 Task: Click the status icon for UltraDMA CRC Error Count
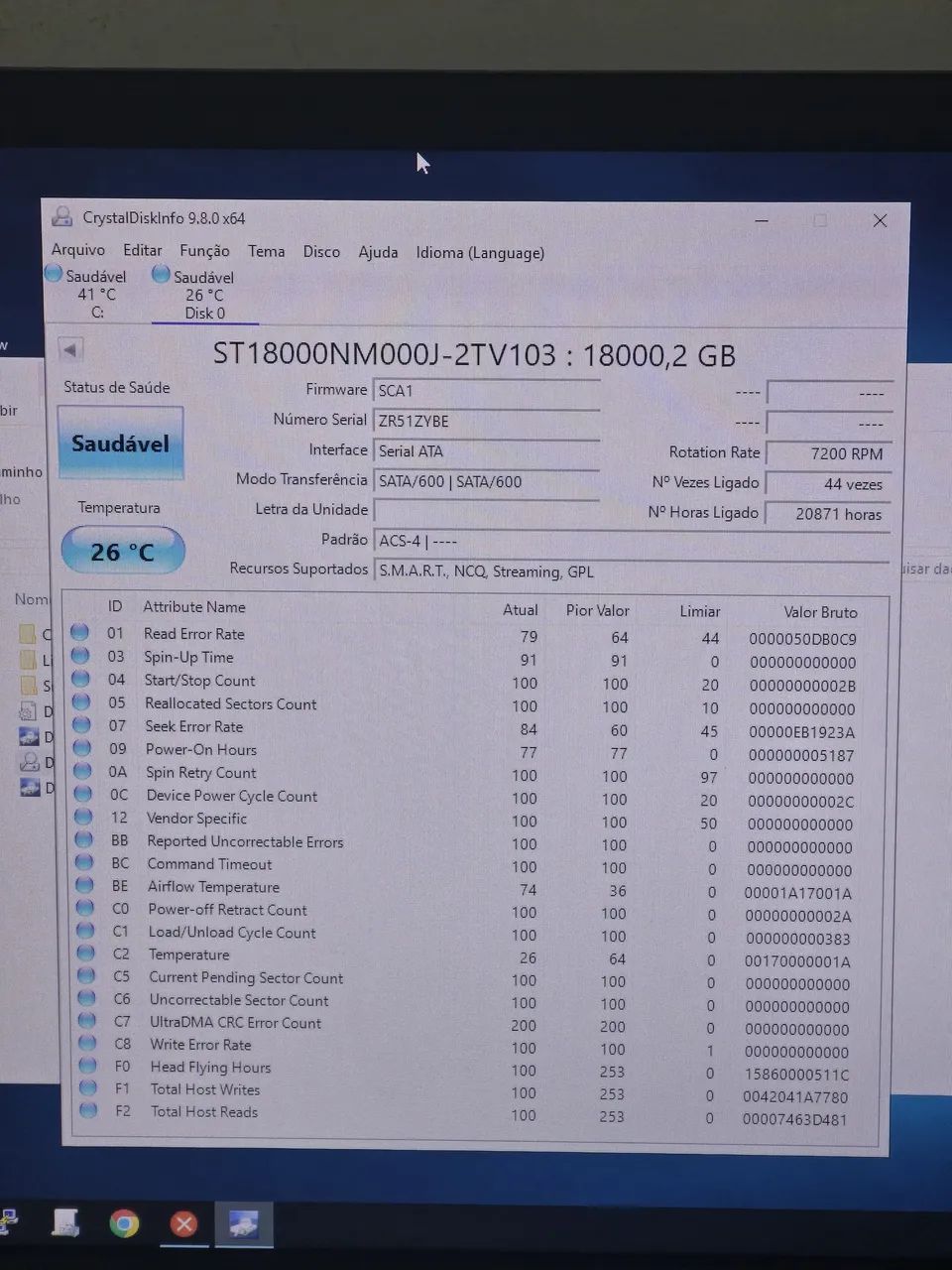(87, 1020)
